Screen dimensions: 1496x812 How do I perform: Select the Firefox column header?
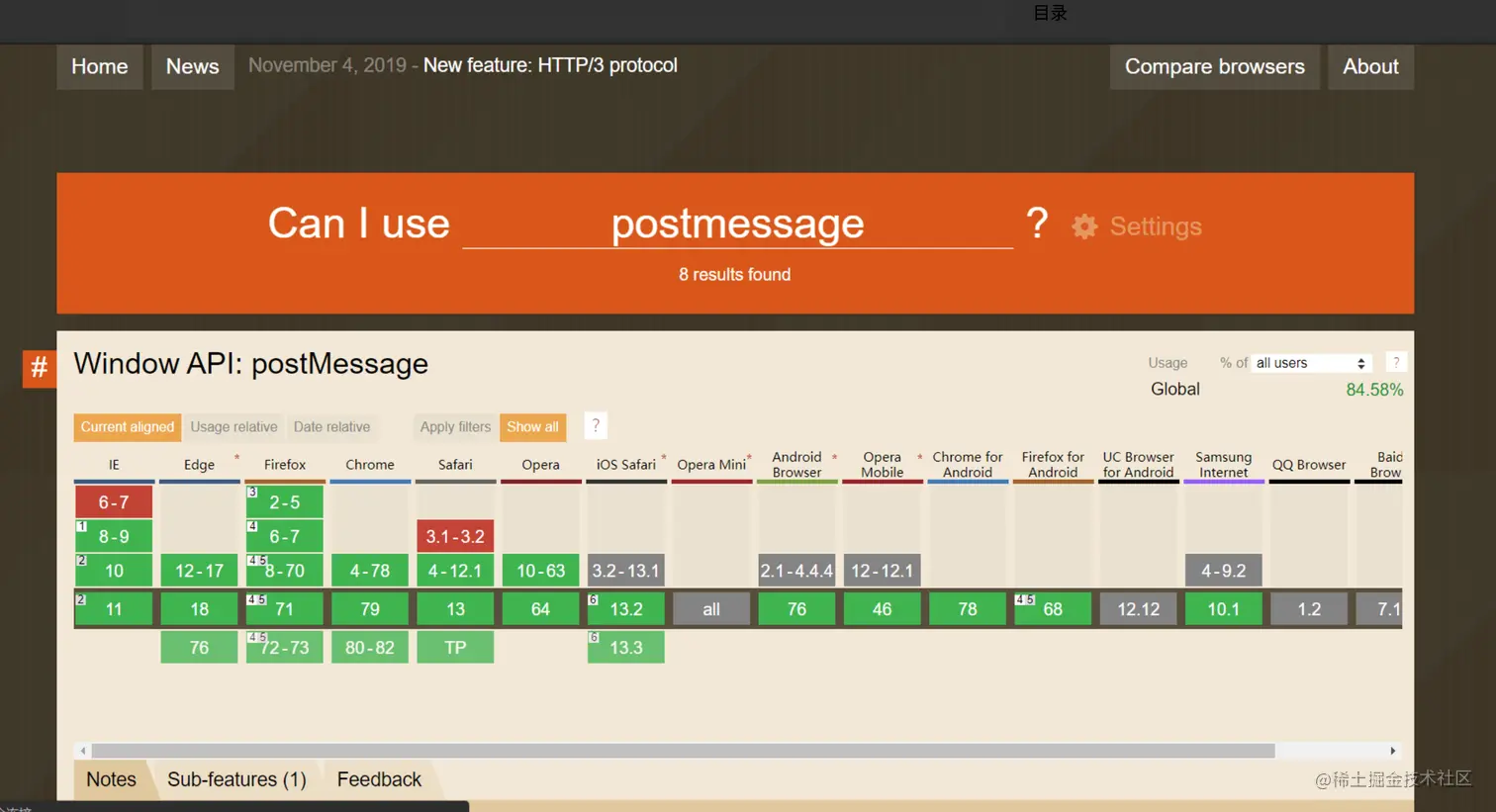pos(285,465)
